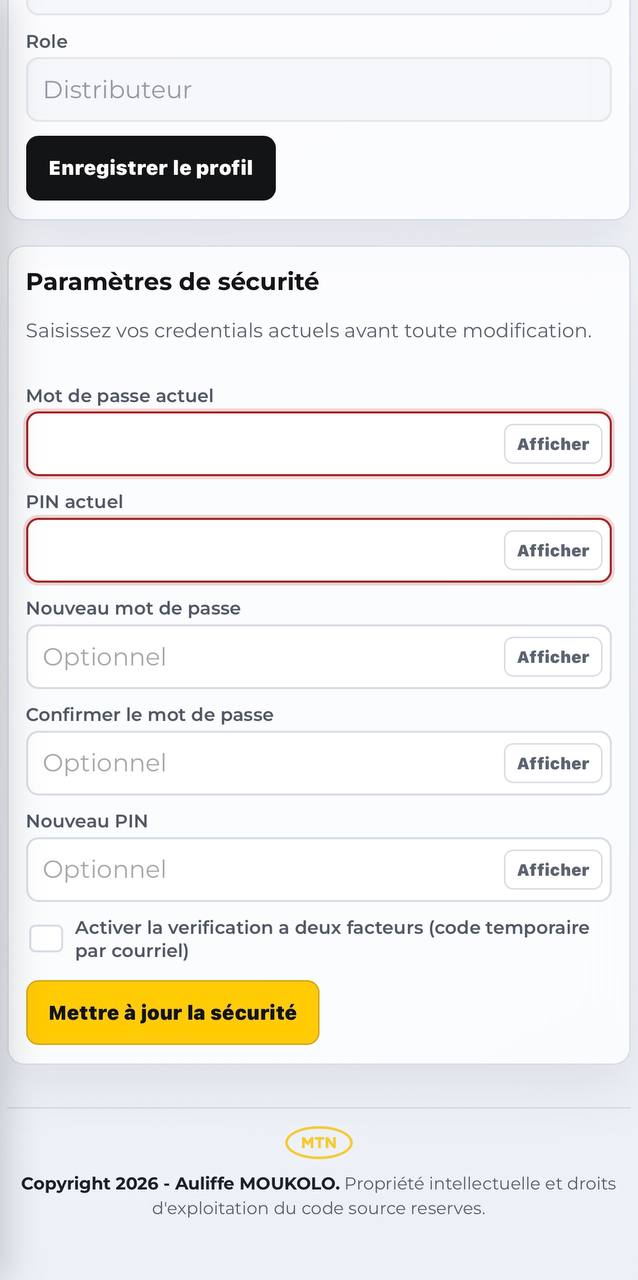The height and width of the screenshot is (1280, 638).
Task: Reveal the new PIN with Afficher
Action: point(553,870)
